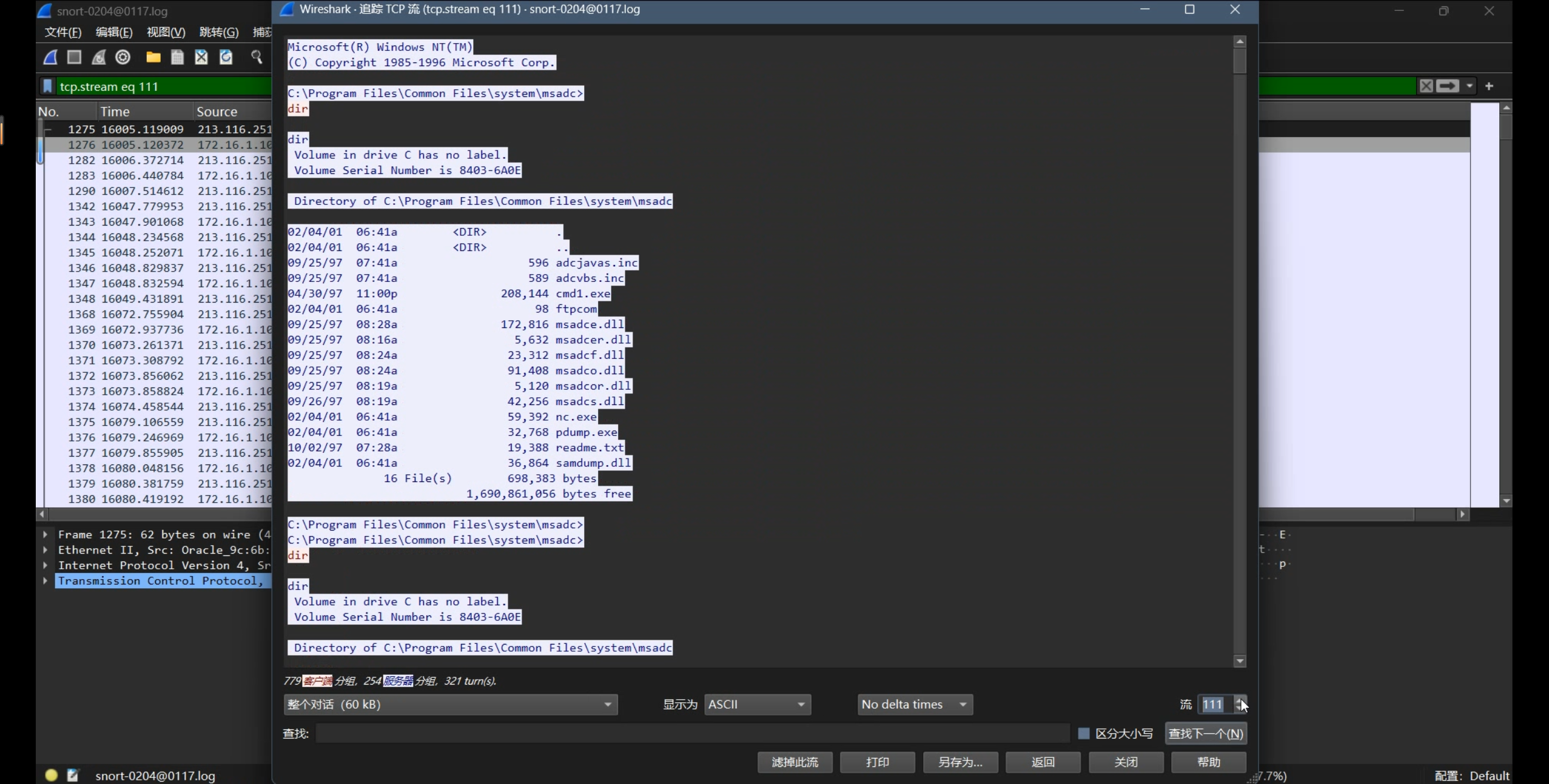Screen dimensions: 1549x784
Task: Toggle the case sensitive (区分大小写) checkbox
Action: [x=1084, y=734]
